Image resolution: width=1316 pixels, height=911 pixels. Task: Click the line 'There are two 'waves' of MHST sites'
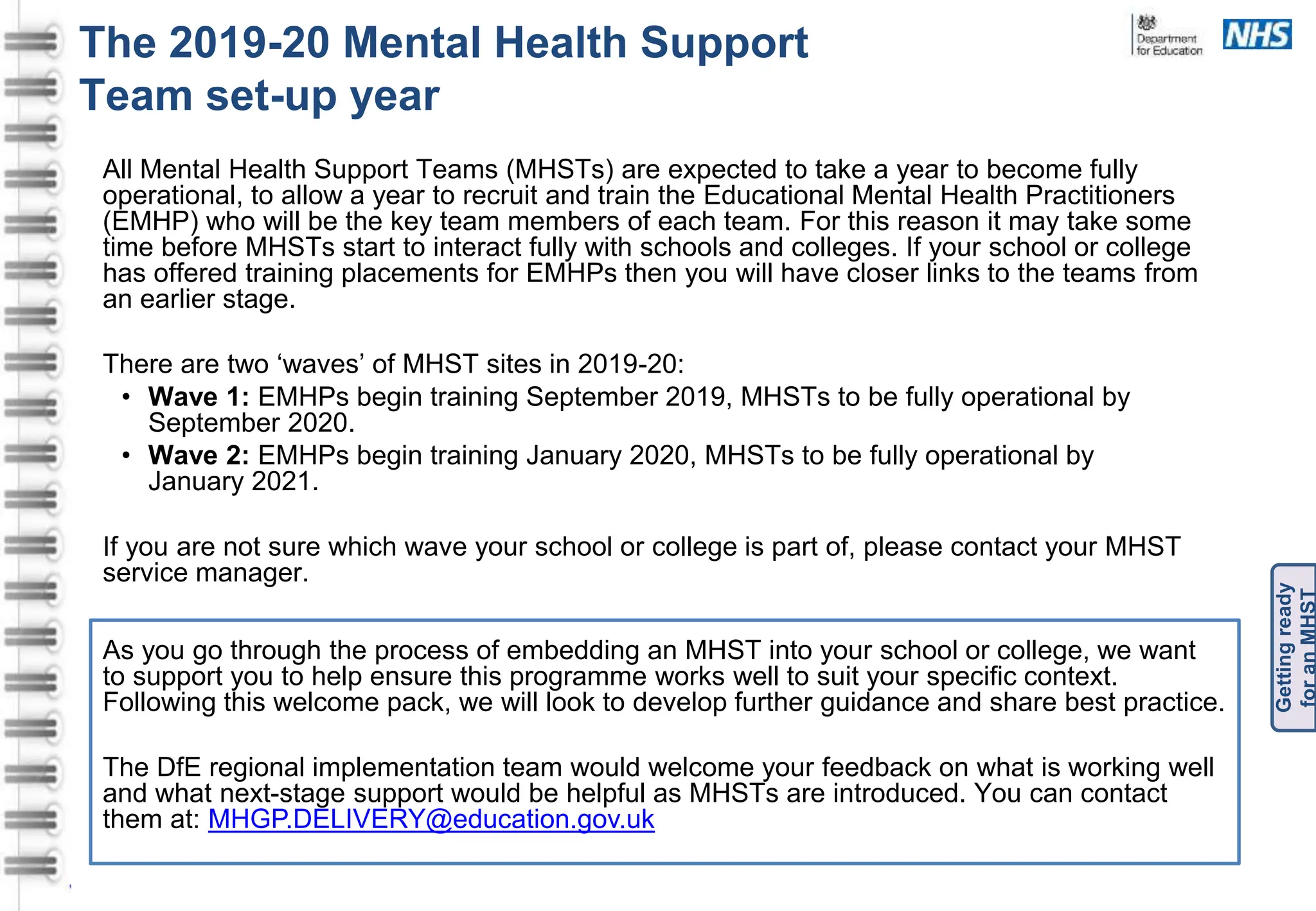[393, 364]
